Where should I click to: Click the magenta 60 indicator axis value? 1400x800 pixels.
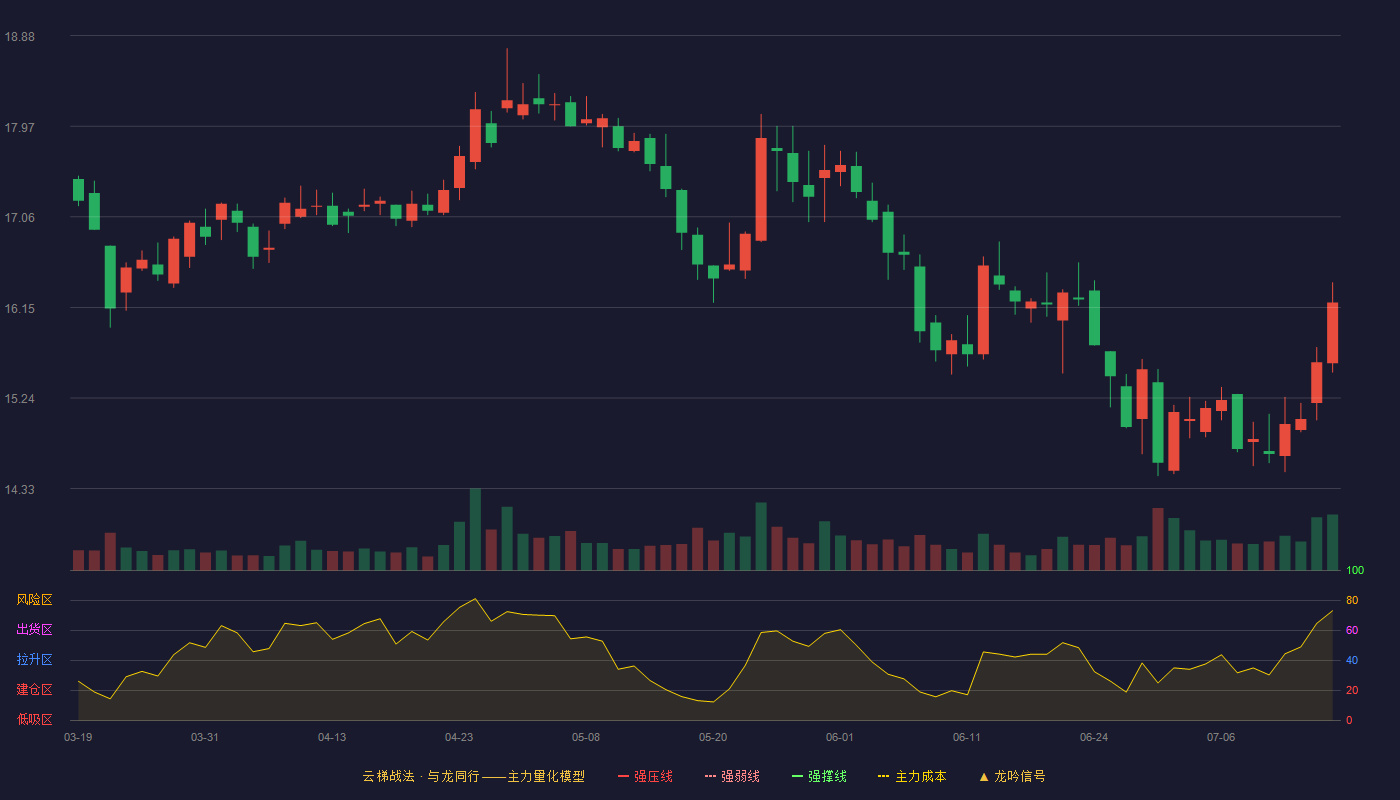[x=1352, y=630]
